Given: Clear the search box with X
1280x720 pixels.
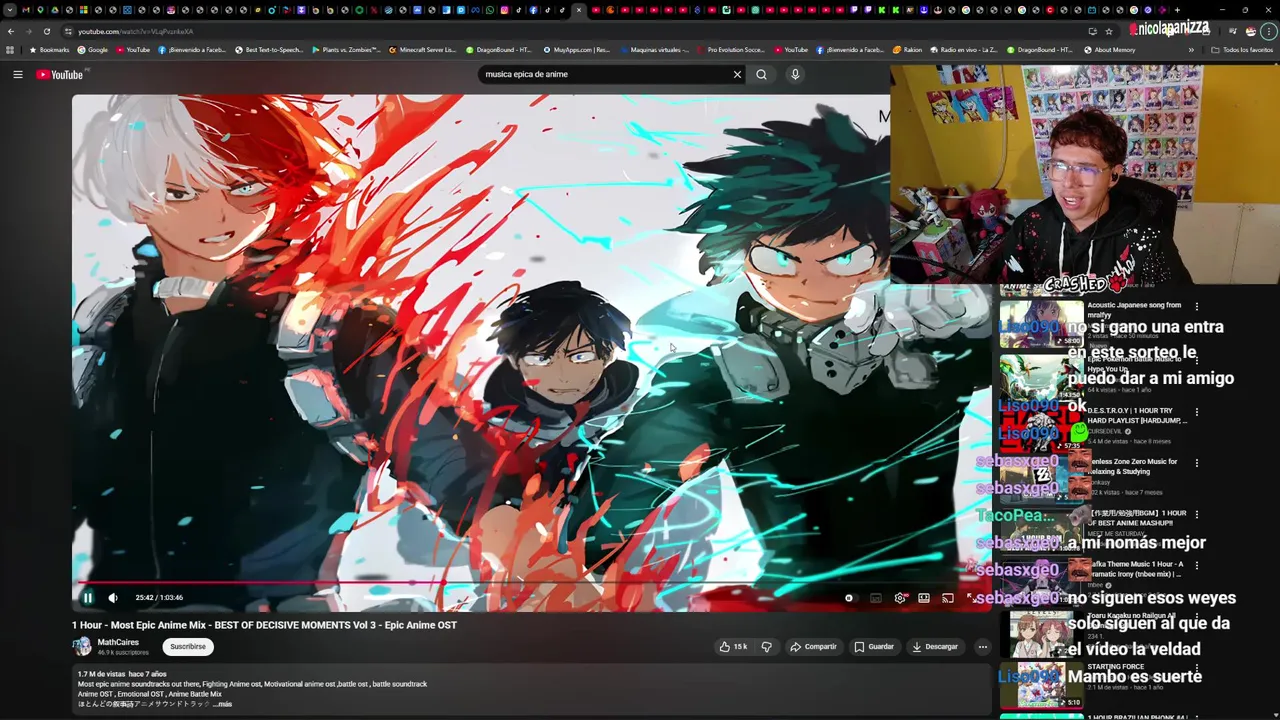Looking at the screenshot, I should 737,74.
